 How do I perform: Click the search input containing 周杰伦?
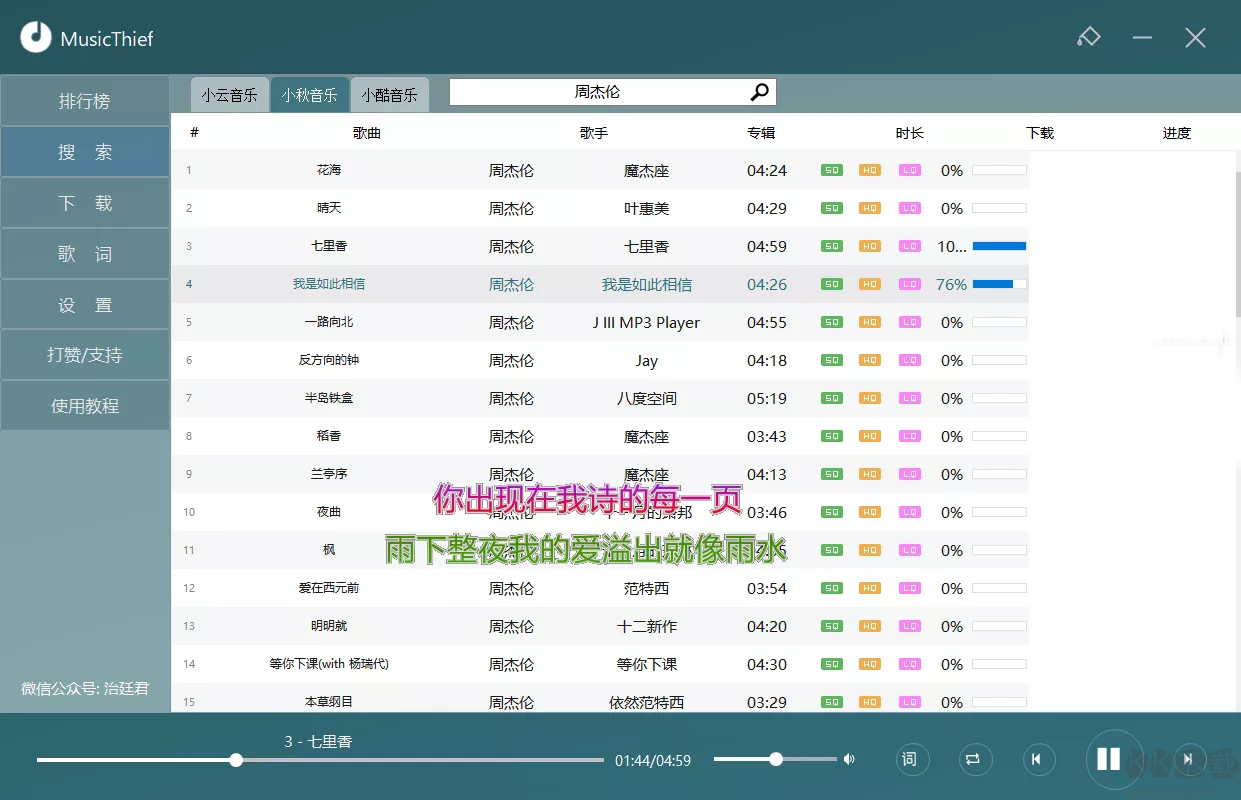pos(600,91)
